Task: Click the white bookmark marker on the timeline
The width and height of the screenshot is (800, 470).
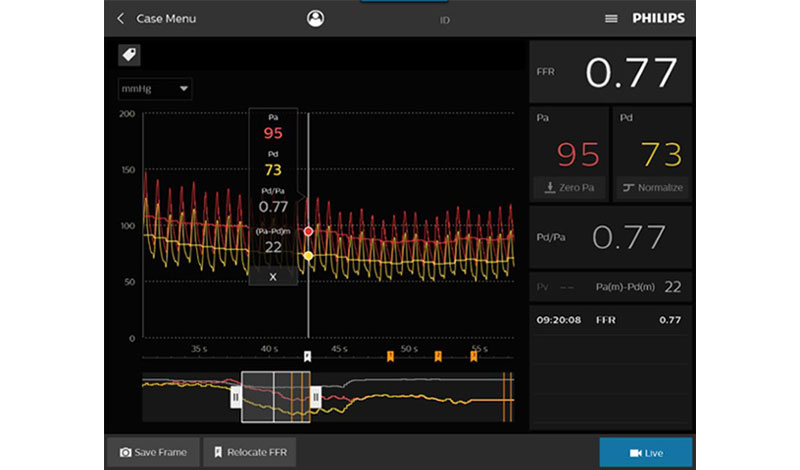Action: click(308, 356)
